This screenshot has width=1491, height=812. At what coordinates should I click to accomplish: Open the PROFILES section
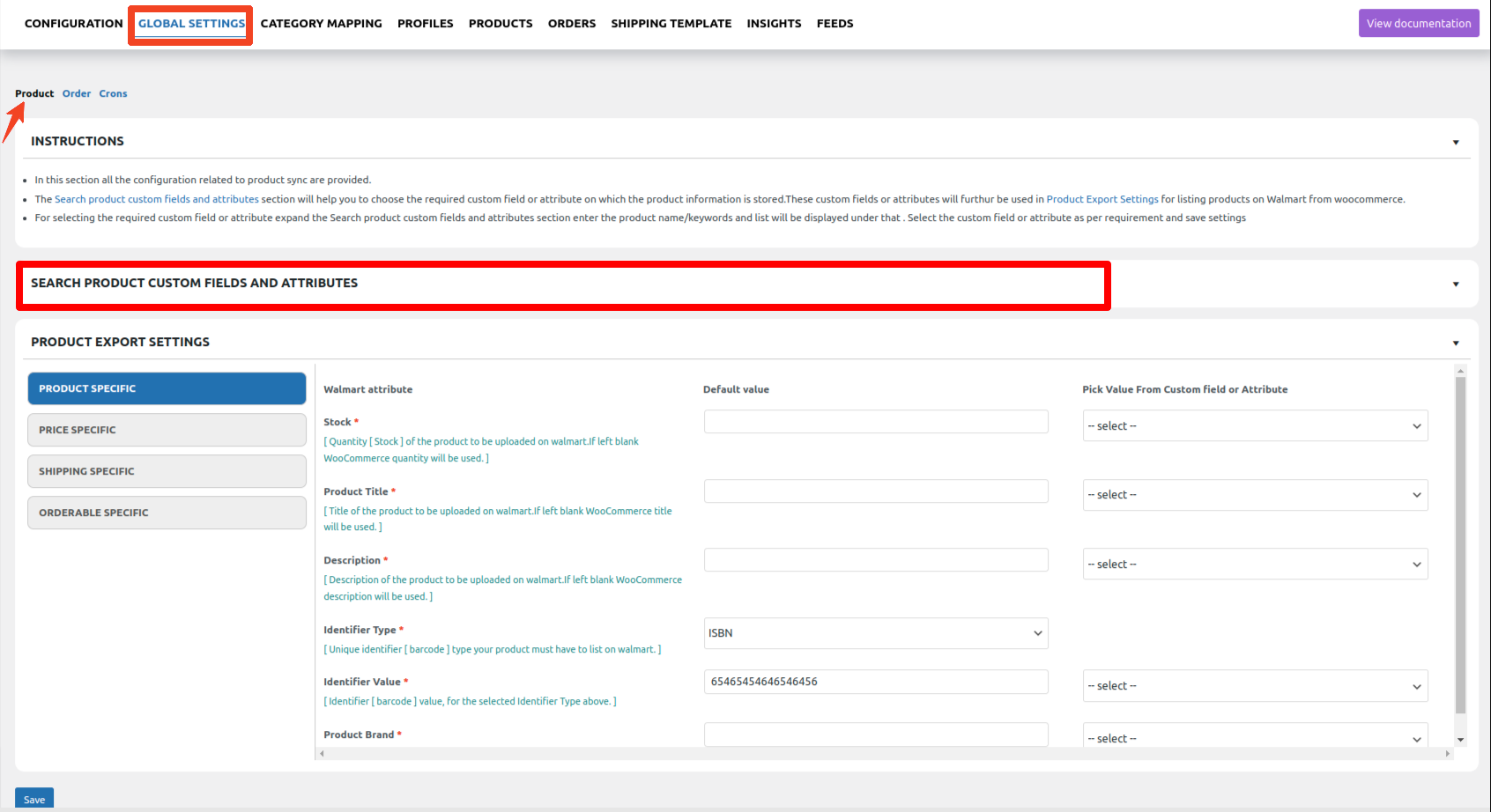426,23
